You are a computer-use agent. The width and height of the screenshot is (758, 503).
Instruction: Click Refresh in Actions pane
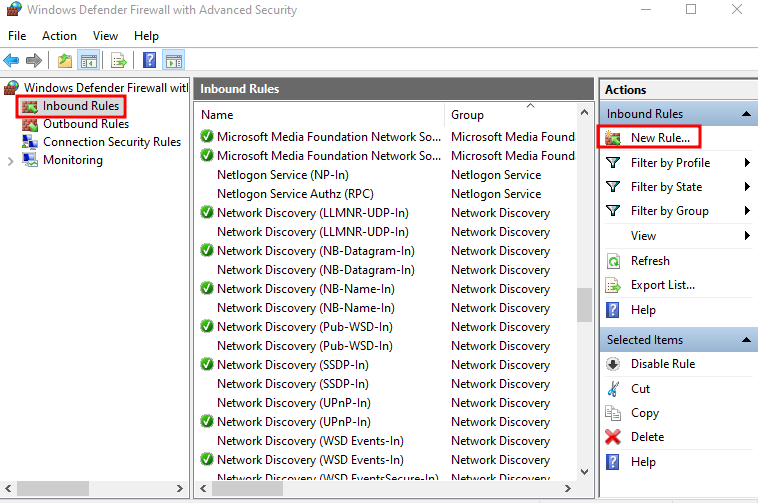pos(650,261)
